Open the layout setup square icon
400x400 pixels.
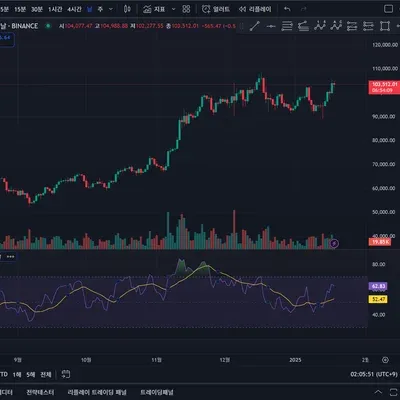pyautogui.click(x=388, y=9)
